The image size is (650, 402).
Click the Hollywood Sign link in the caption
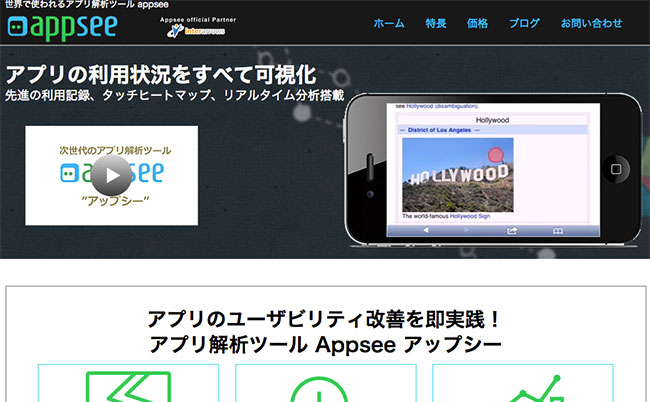(x=470, y=216)
